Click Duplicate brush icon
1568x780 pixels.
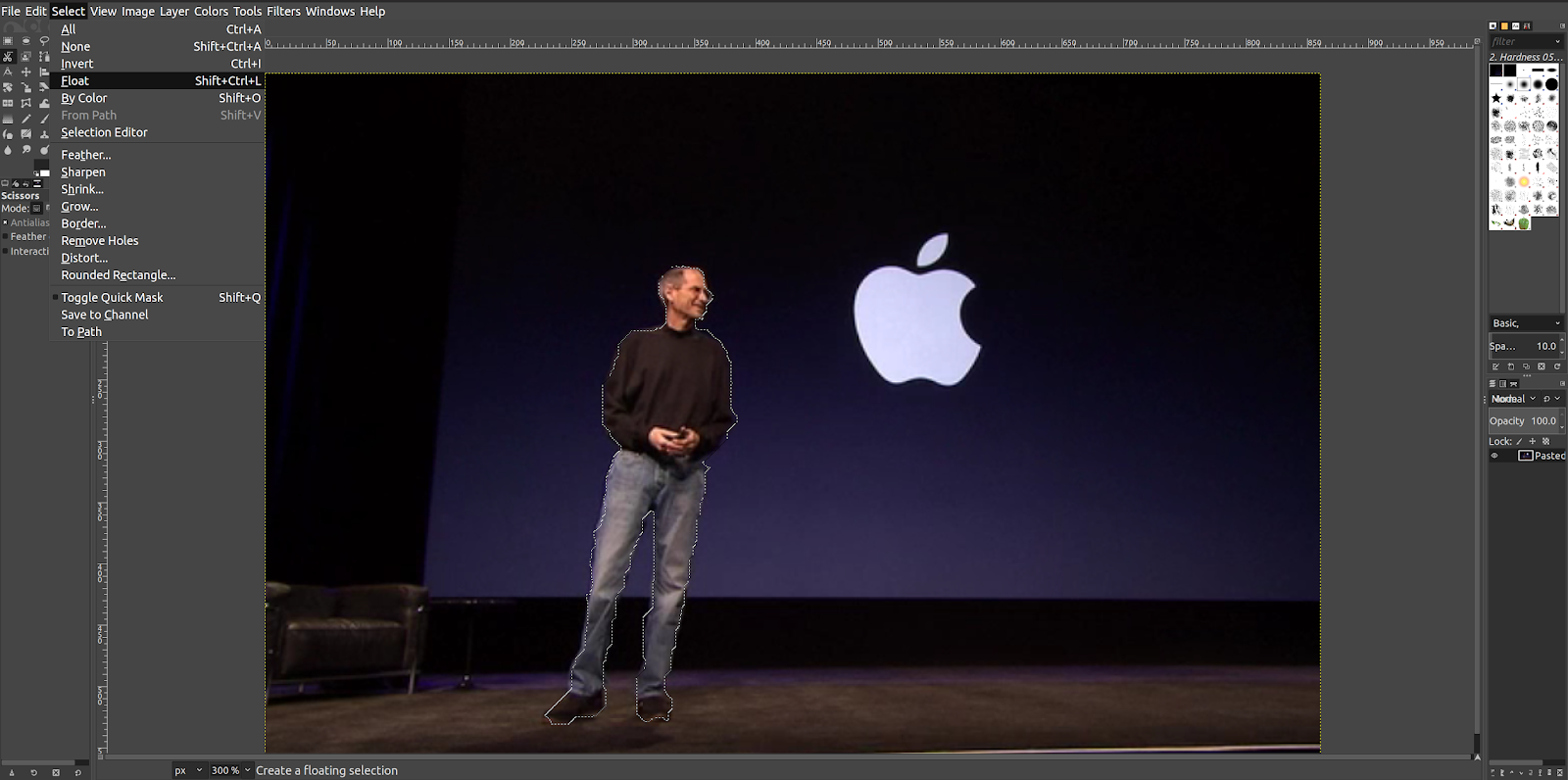click(x=1526, y=366)
